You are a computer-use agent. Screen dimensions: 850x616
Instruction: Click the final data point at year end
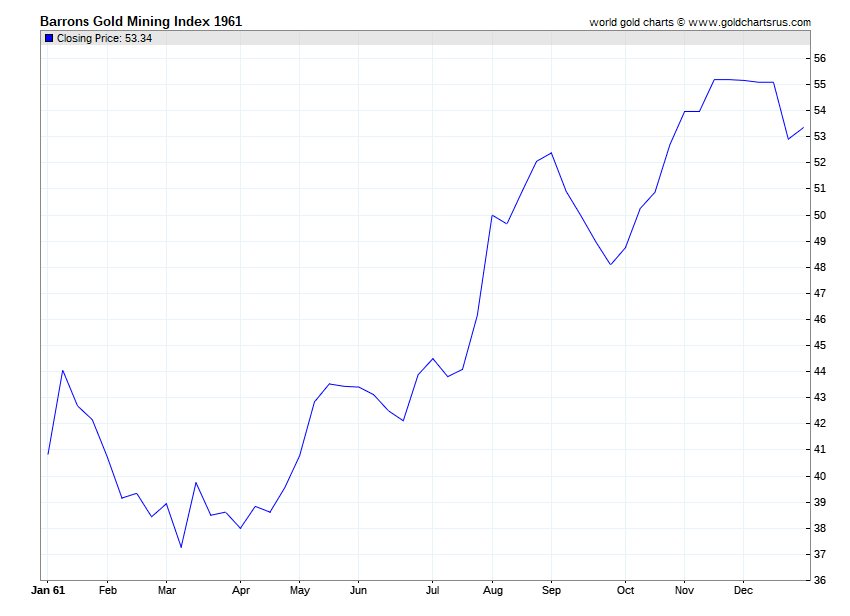pyautogui.click(x=803, y=128)
